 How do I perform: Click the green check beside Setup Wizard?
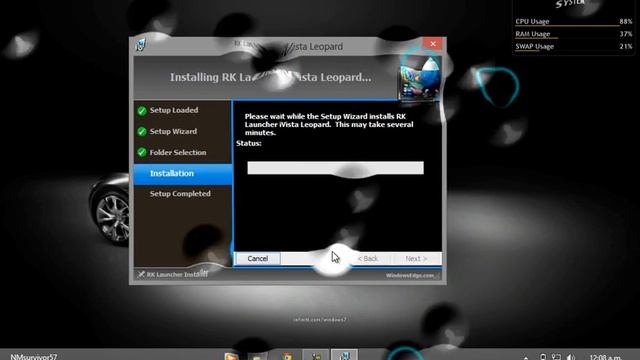pyautogui.click(x=142, y=131)
